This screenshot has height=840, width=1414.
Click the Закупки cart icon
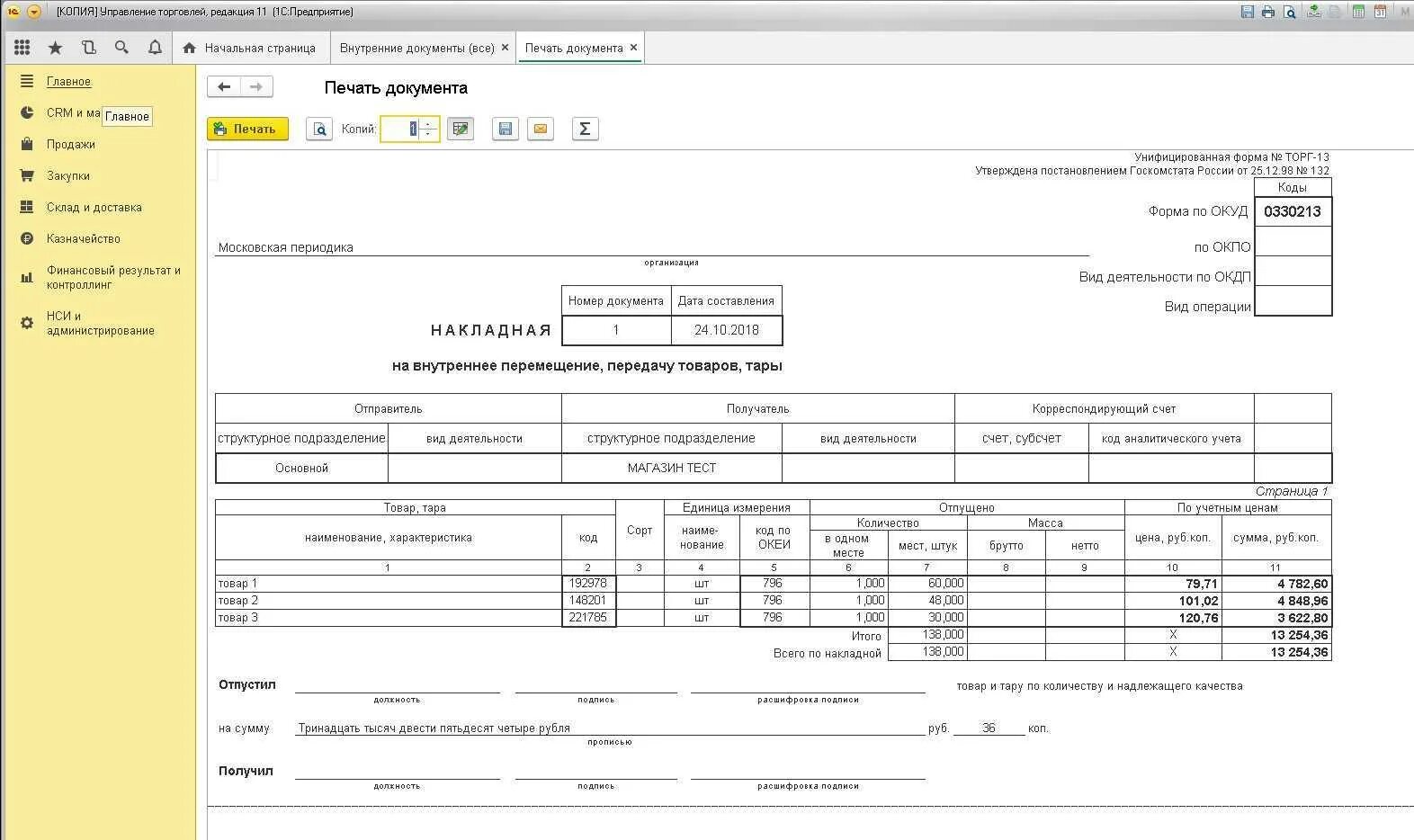tap(27, 175)
